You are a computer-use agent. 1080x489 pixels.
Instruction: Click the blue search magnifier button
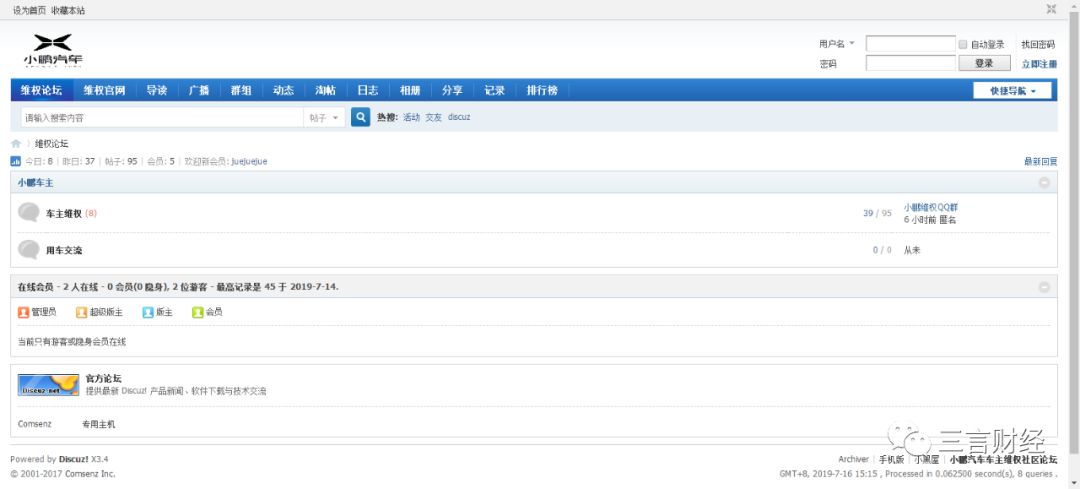point(361,117)
